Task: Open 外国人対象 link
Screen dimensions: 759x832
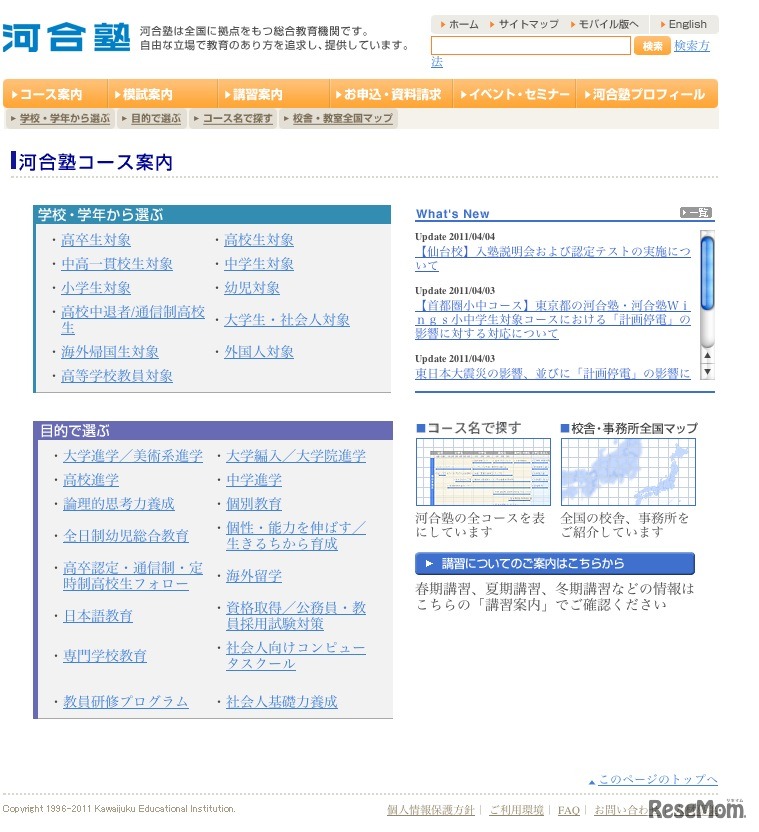Action: [x=258, y=352]
